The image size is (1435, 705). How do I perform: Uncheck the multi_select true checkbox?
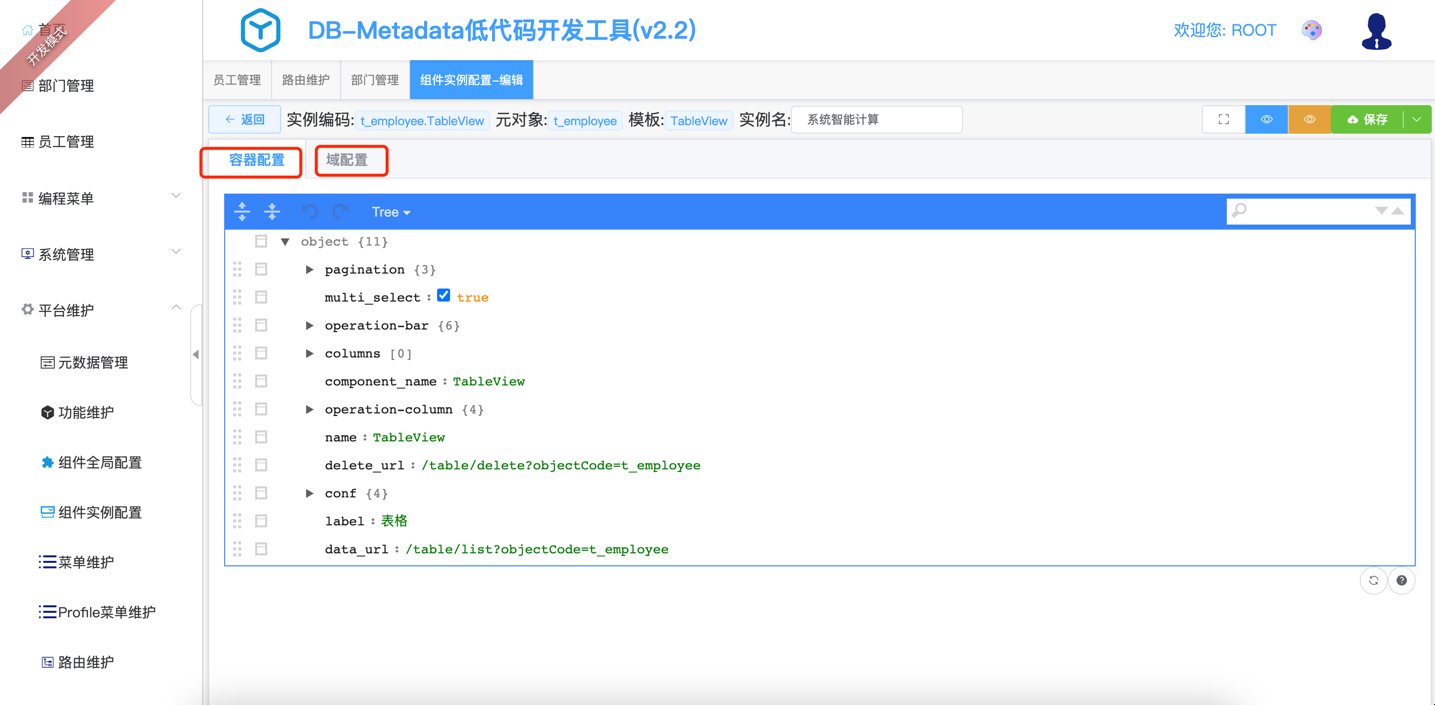[x=444, y=296]
